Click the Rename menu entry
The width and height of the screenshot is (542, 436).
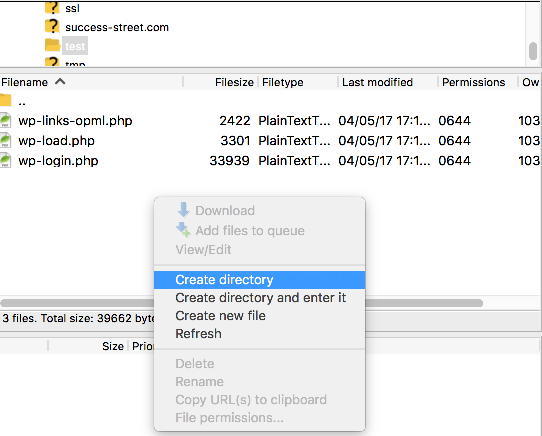259,382
